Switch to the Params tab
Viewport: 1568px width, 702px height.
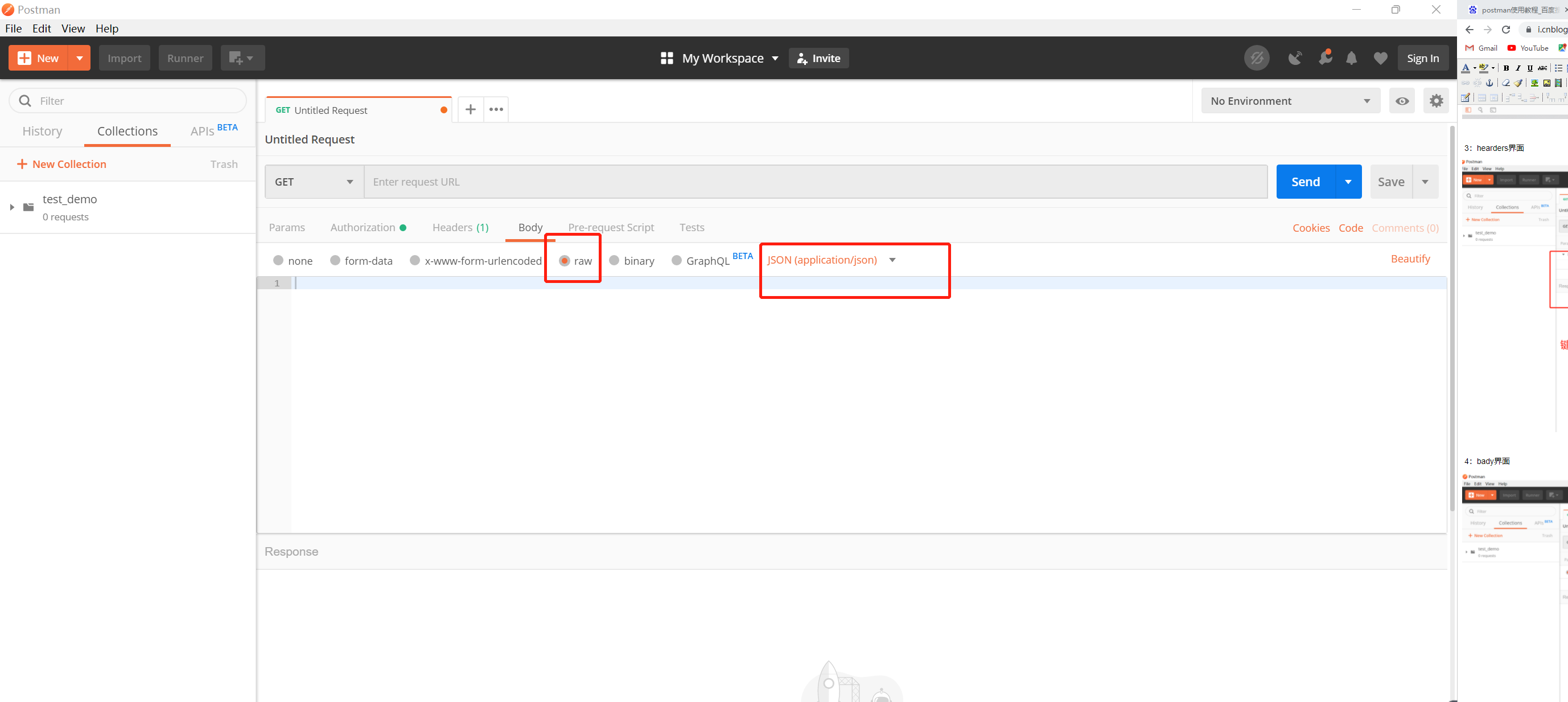pyautogui.click(x=287, y=227)
